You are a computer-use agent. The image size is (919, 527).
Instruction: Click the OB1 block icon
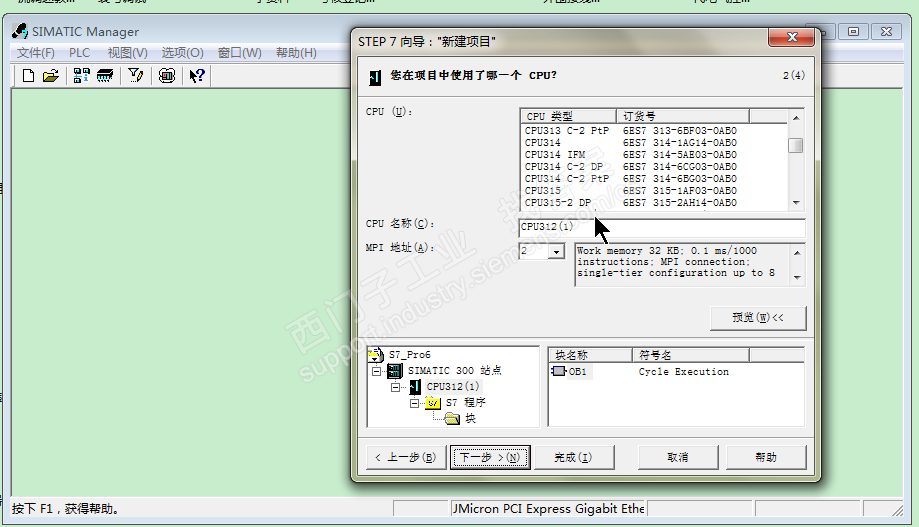pyautogui.click(x=559, y=371)
